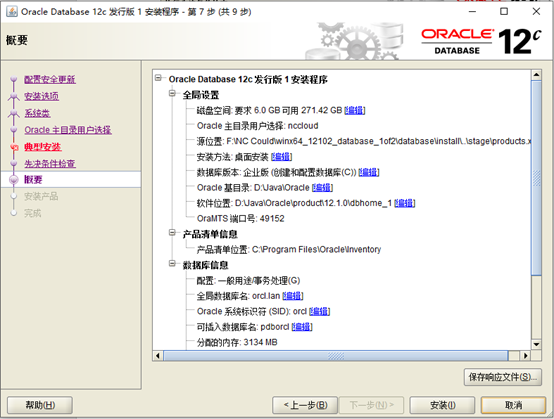Edit the 磁盘空间 setting

click(x=355, y=111)
